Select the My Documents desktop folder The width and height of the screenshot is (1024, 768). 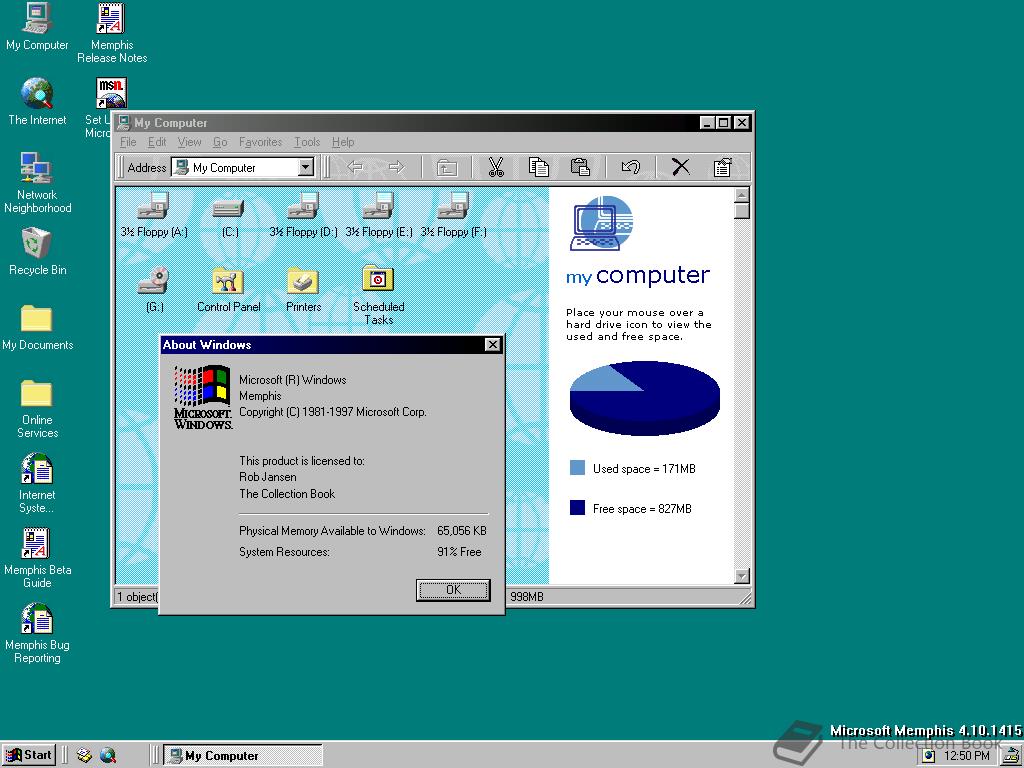pyautogui.click(x=37, y=327)
